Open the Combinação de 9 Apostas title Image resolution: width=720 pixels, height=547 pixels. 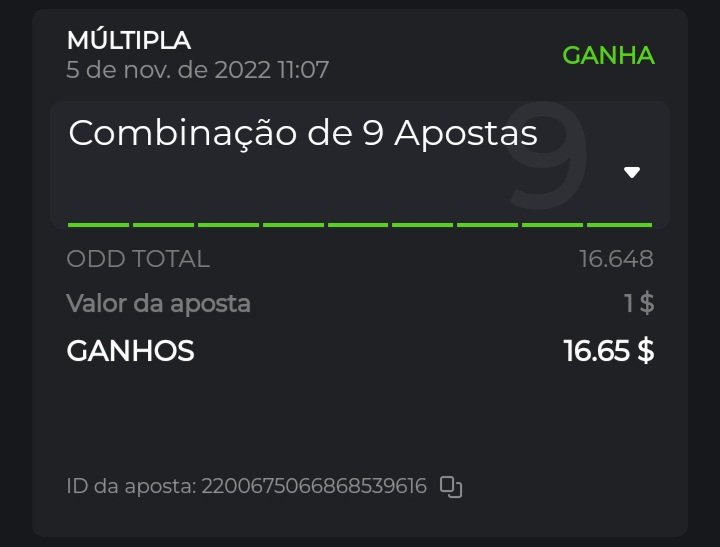(x=303, y=133)
